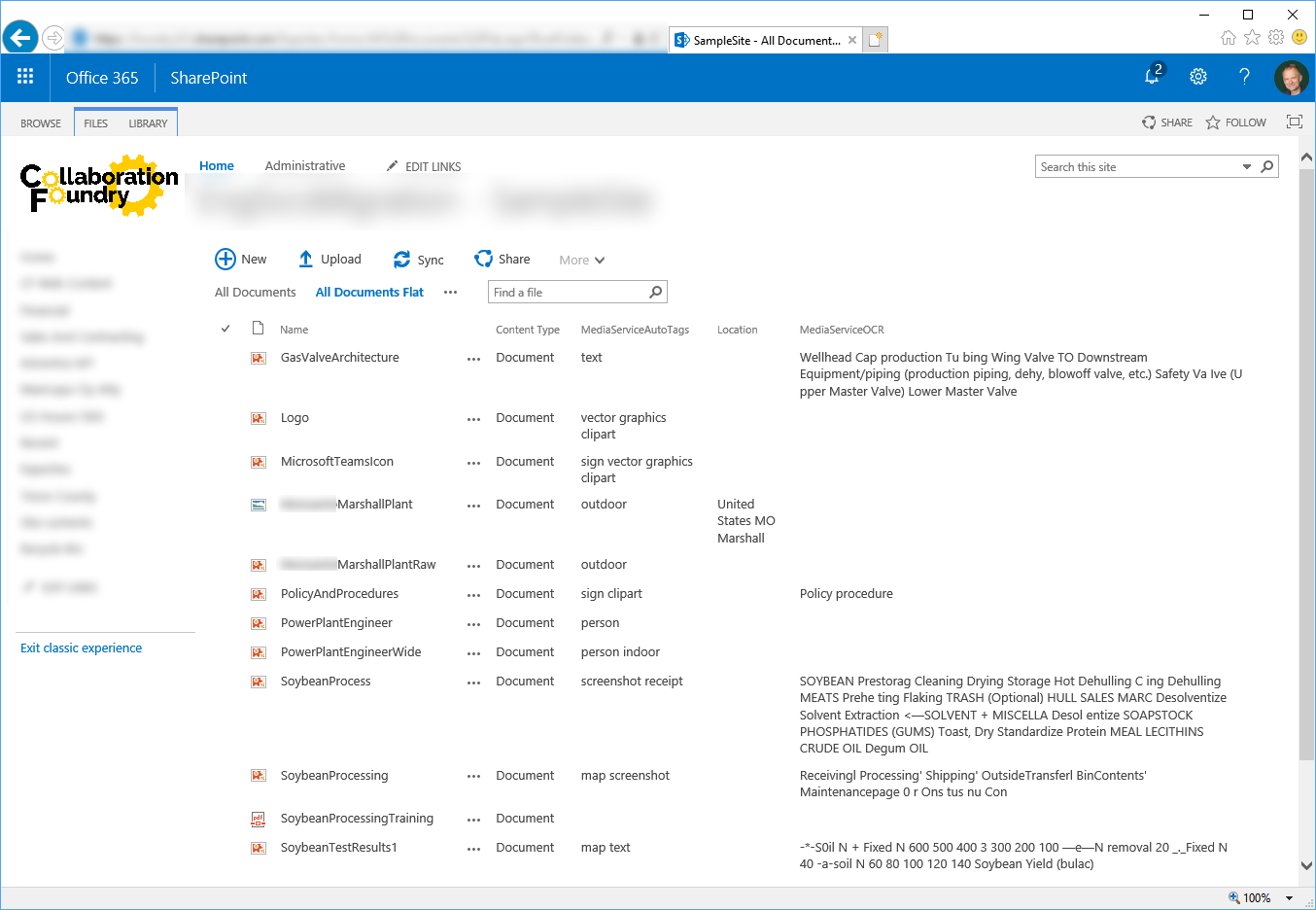Open the GasValveArchitecture document

[x=339, y=358]
